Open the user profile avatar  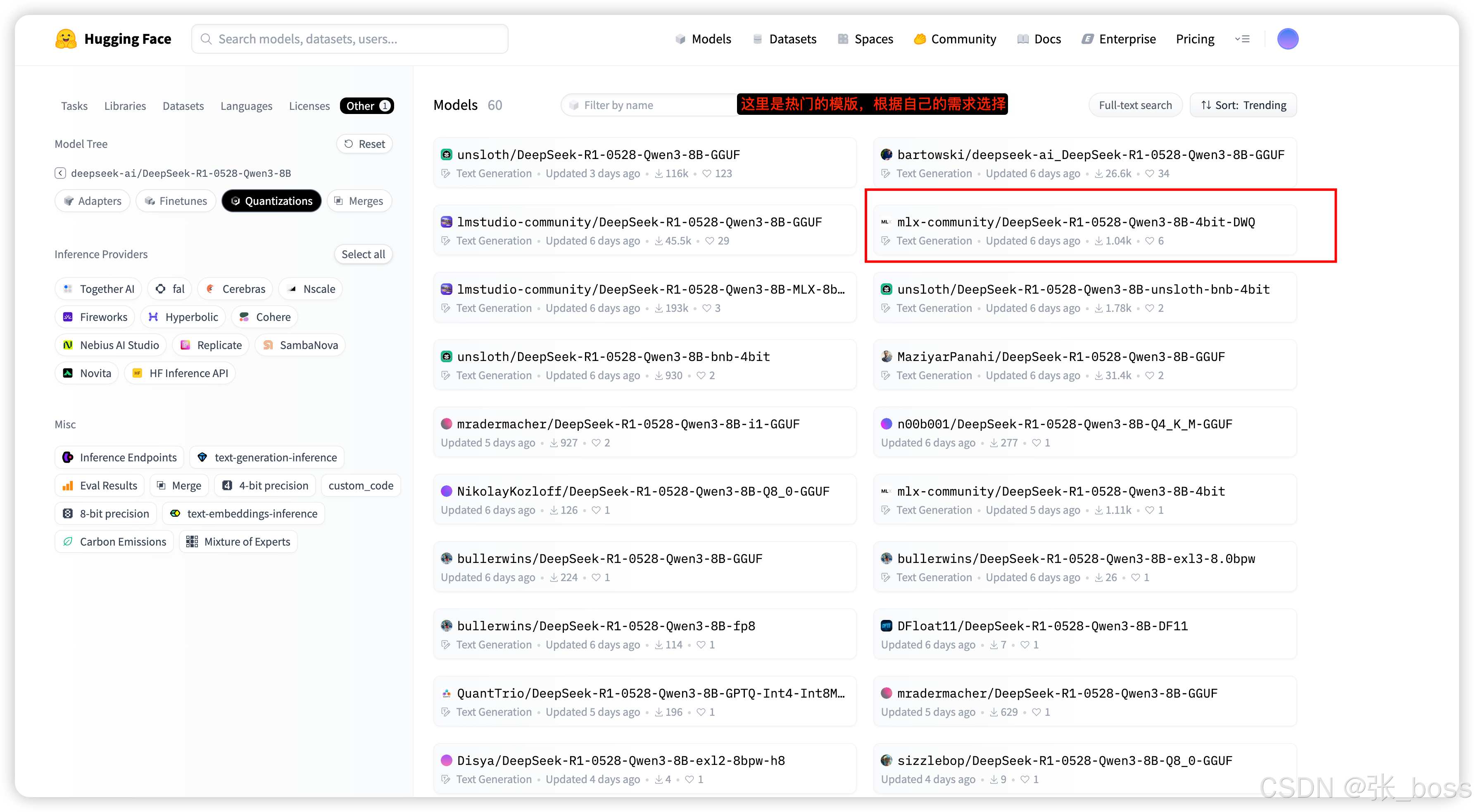[1287, 39]
